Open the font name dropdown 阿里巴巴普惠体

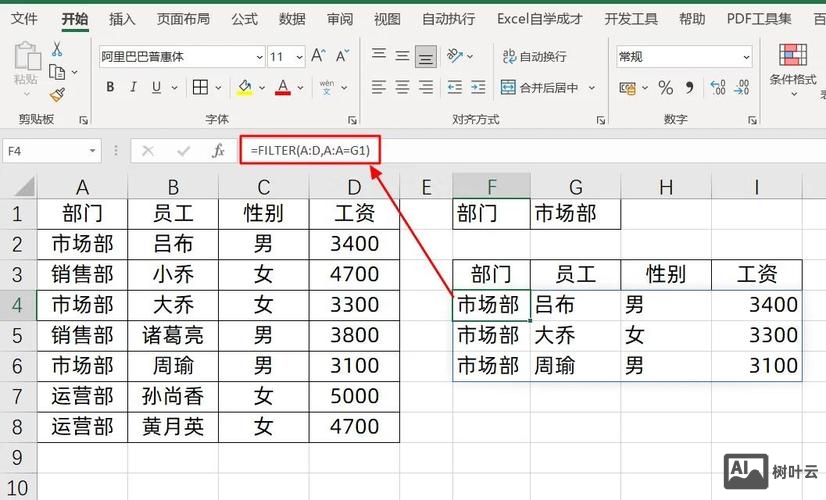(260, 57)
